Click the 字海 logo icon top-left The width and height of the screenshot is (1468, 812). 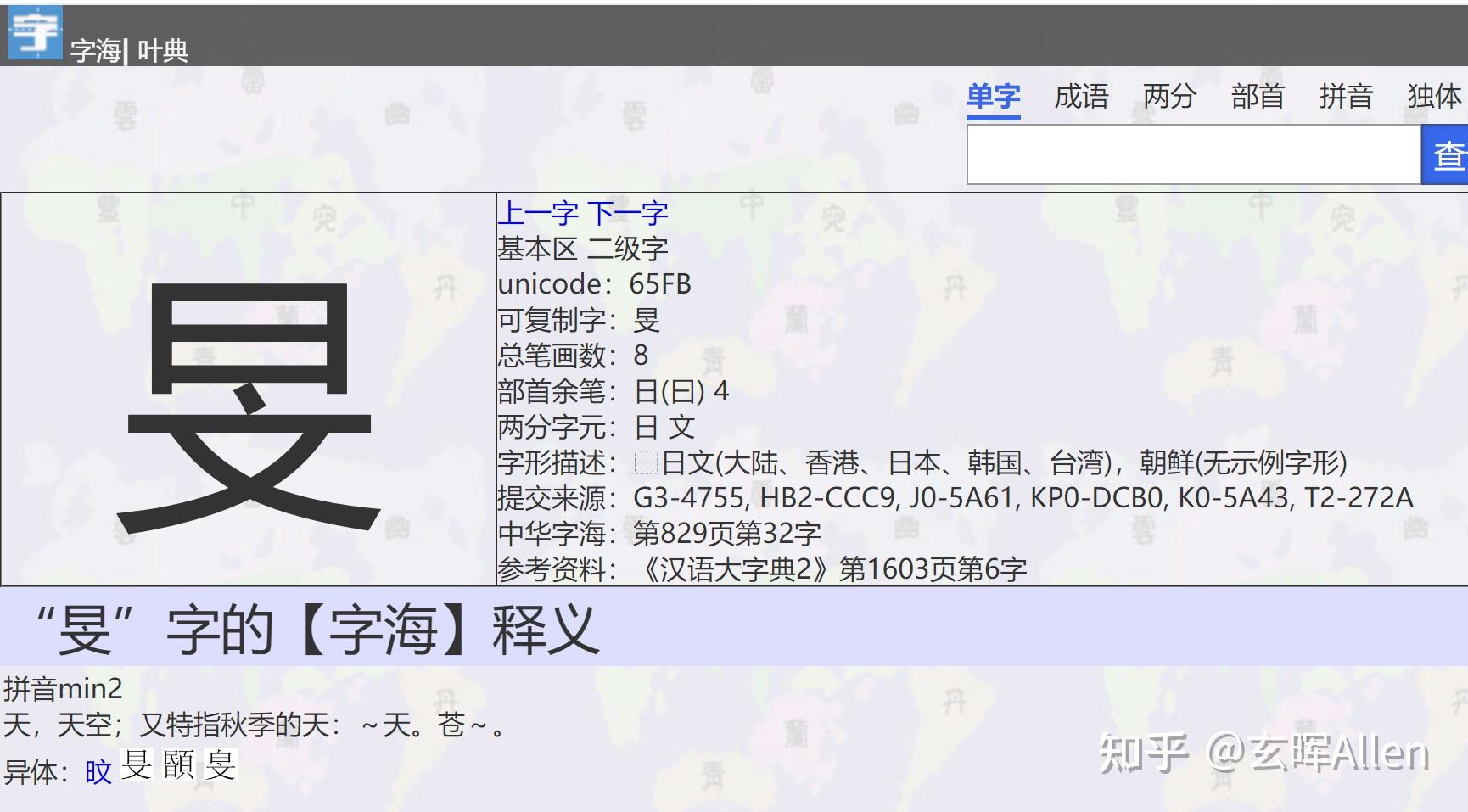(x=34, y=34)
